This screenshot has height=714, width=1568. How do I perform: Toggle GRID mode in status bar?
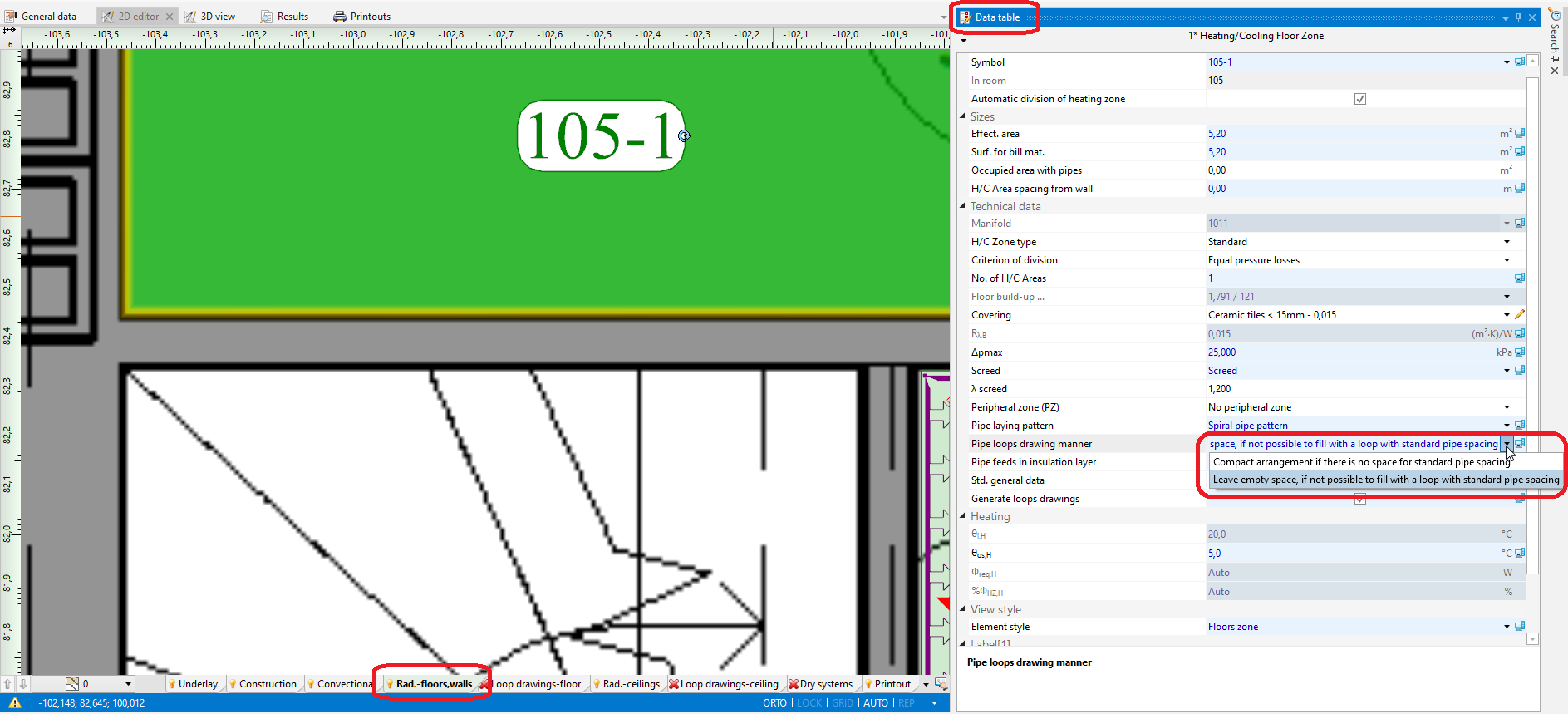pos(843,703)
